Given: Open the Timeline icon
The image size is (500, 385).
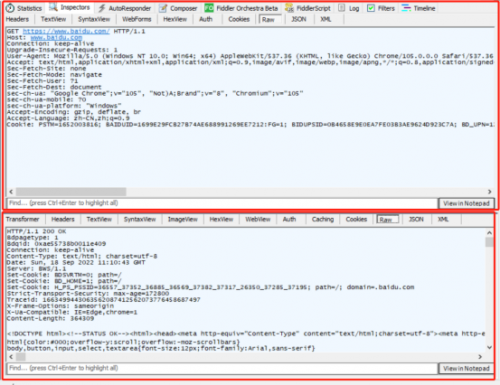Looking at the screenshot, I should click(x=406, y=8).
